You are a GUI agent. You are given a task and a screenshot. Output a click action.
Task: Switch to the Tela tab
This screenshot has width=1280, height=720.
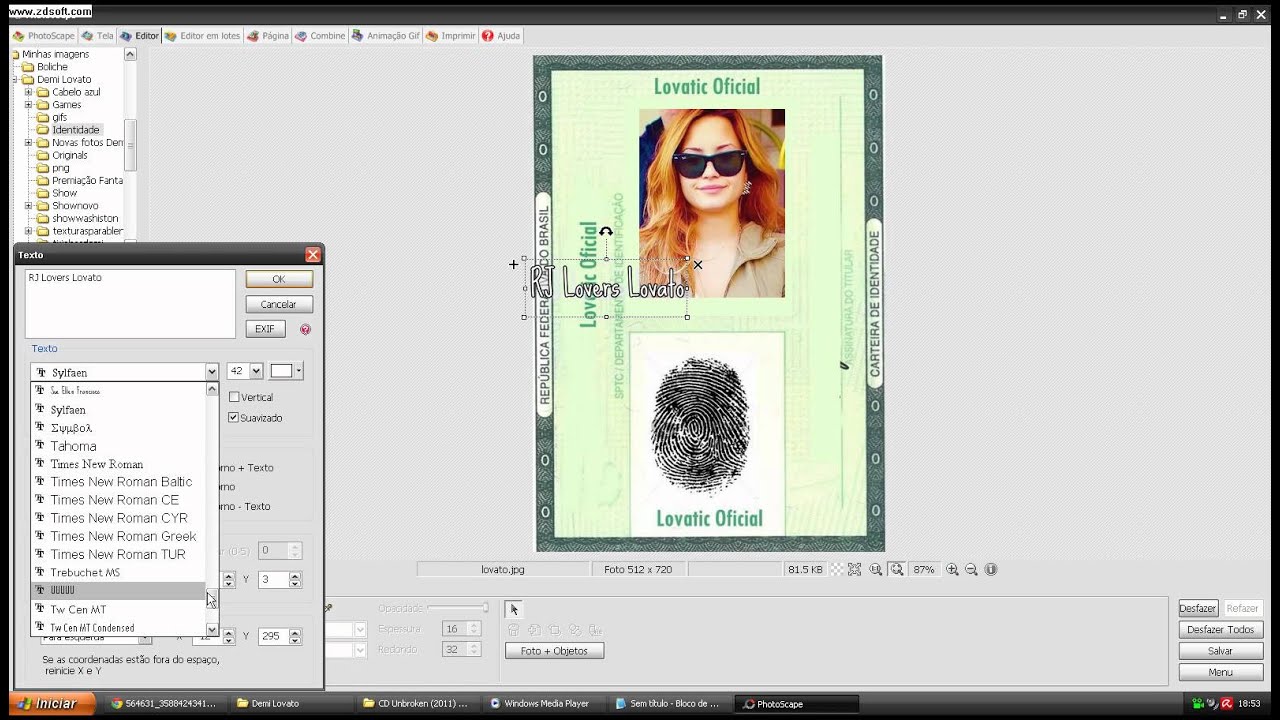pyautogui.click(x=98, y=36)
